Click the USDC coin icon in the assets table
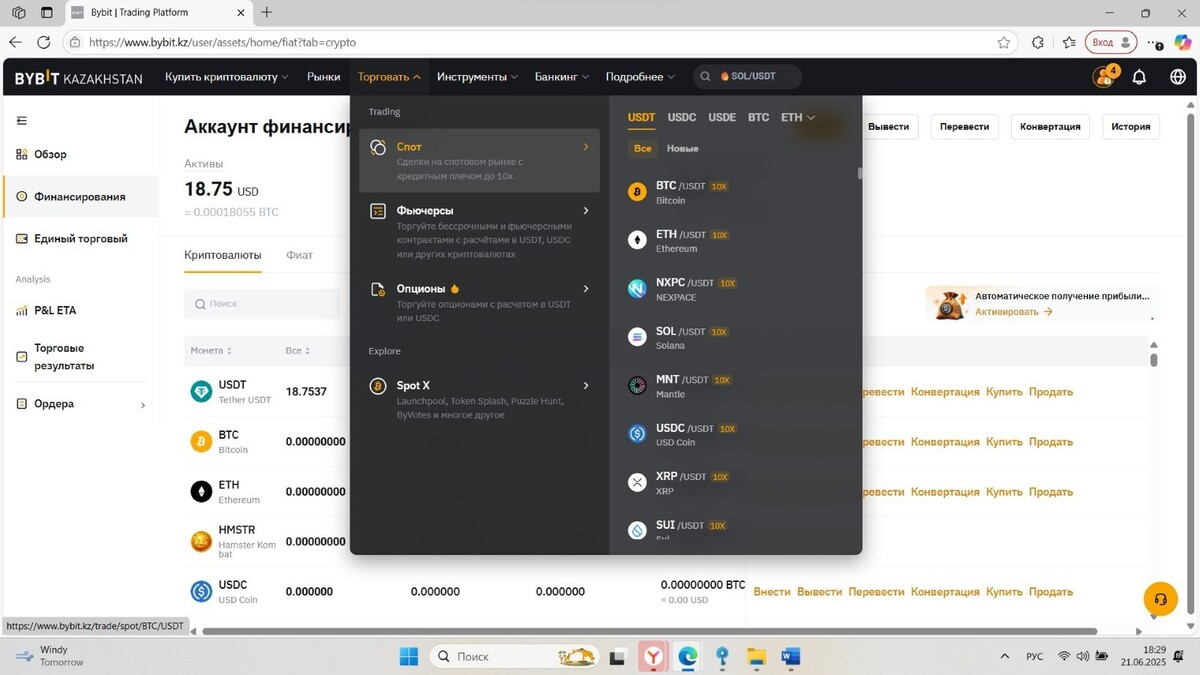 tap(201, 592)
